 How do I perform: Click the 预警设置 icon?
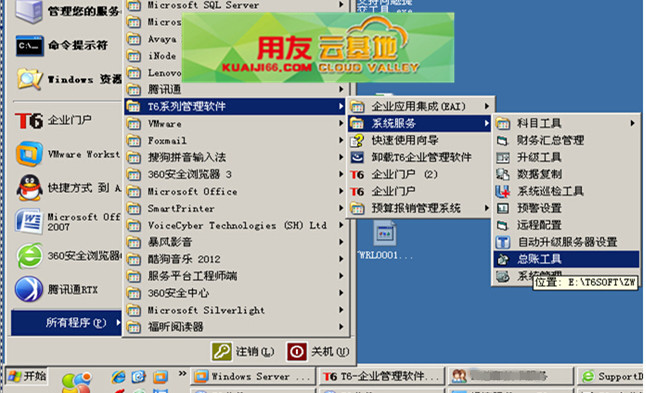[503, 208]
